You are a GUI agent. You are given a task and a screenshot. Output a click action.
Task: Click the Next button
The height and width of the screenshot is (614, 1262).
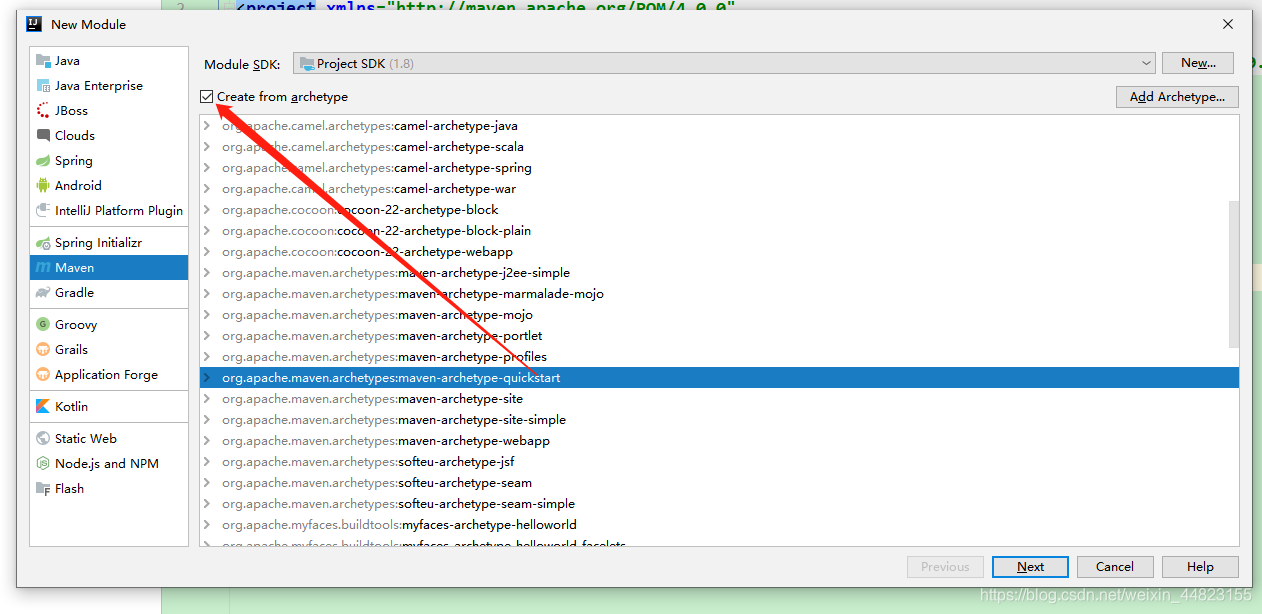coord(1030,567)
